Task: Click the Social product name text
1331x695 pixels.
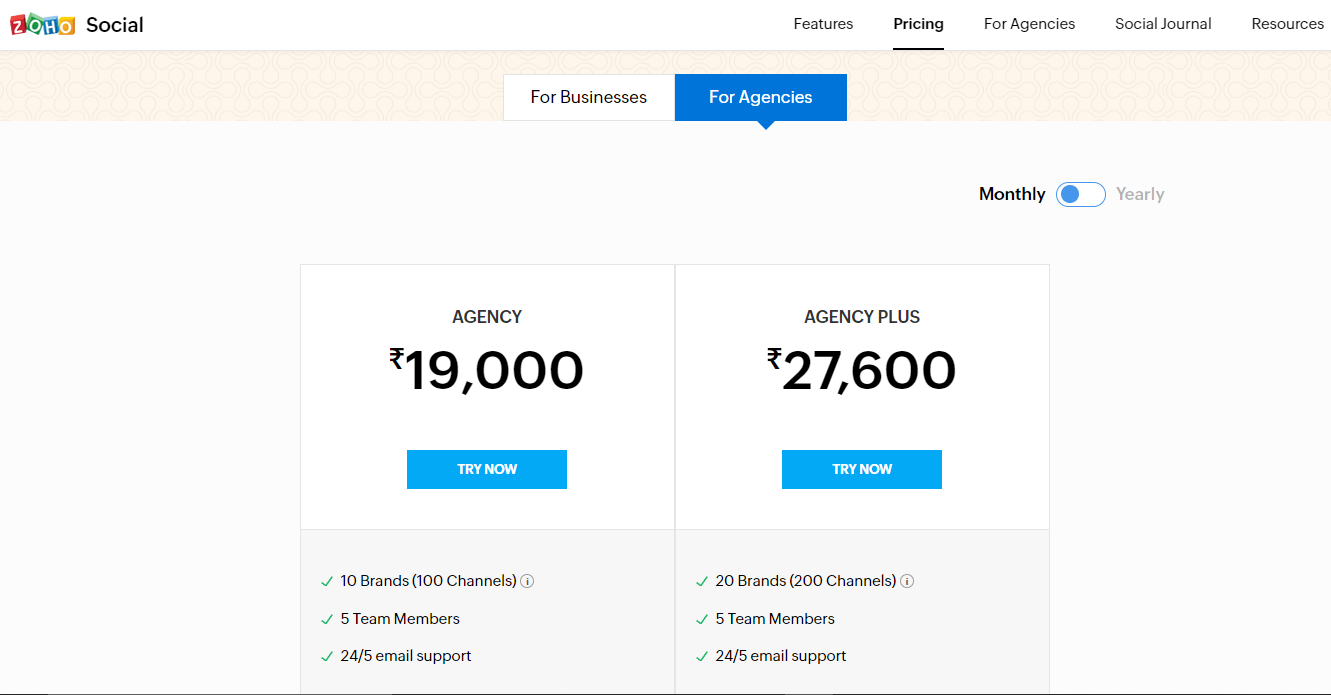Action: [x=115, y=25]
